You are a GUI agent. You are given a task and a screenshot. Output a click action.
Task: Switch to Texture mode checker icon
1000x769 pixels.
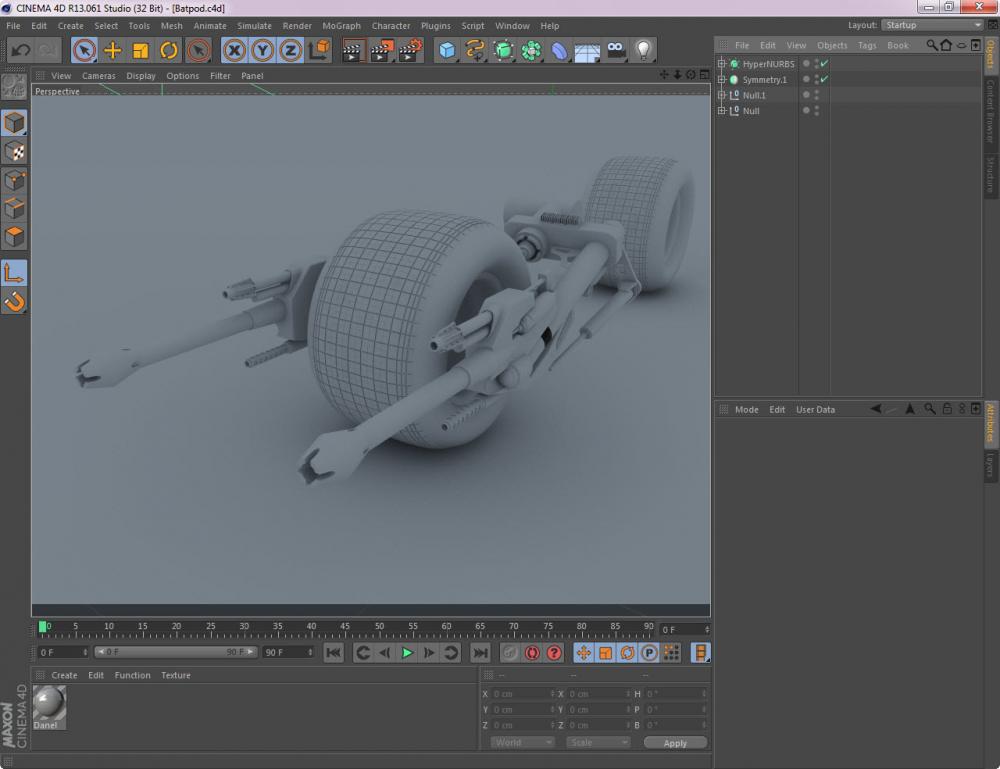click(x=14, y=152)
